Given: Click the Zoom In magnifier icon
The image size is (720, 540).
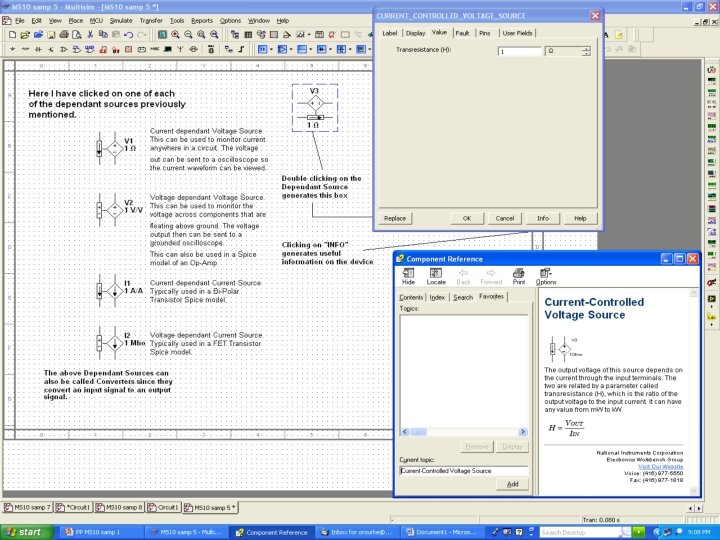Looking at the screenshot, I should click(x=175, y=34).
